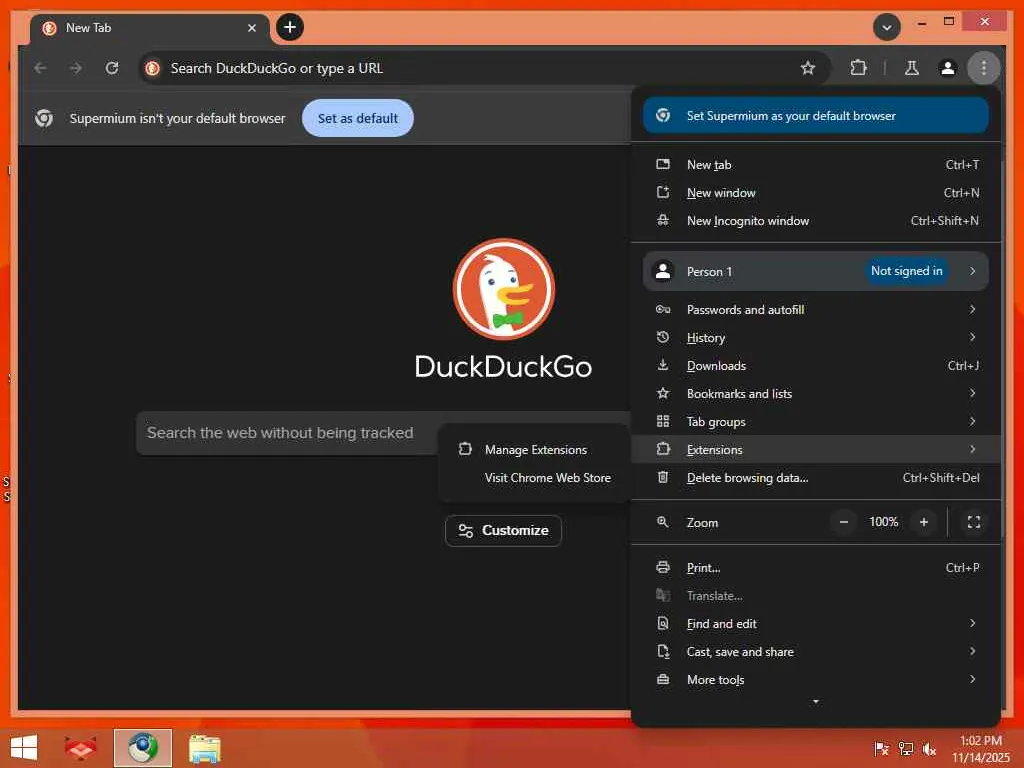This screenshot has height=768, width=1024.
Task: Open the extensions puzzle icon in toolbar
Action: click(x=858, y=68)
